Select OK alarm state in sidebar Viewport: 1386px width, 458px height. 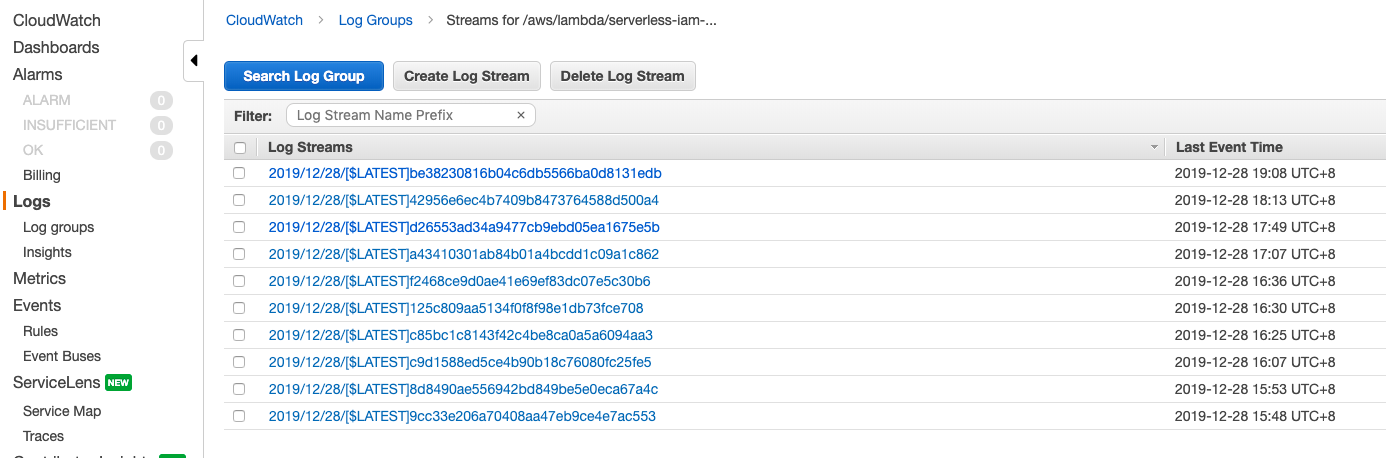[x=33, y=150]
